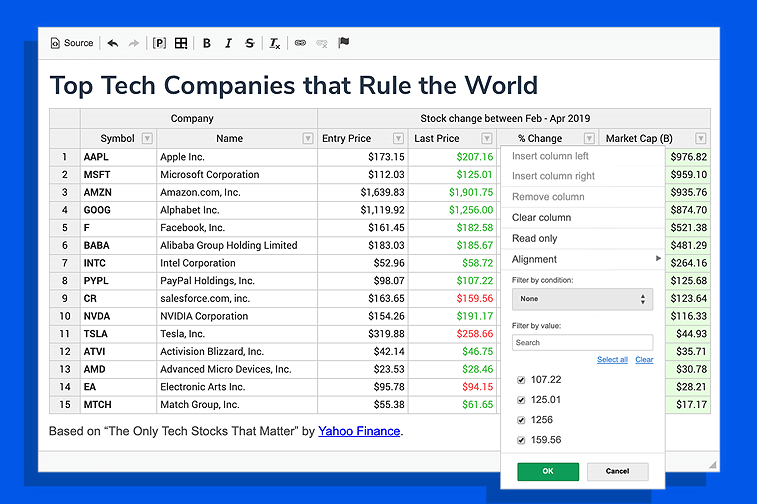Open the Source view button
Viewport: 757px width, 504px height.
coord(71,43)
